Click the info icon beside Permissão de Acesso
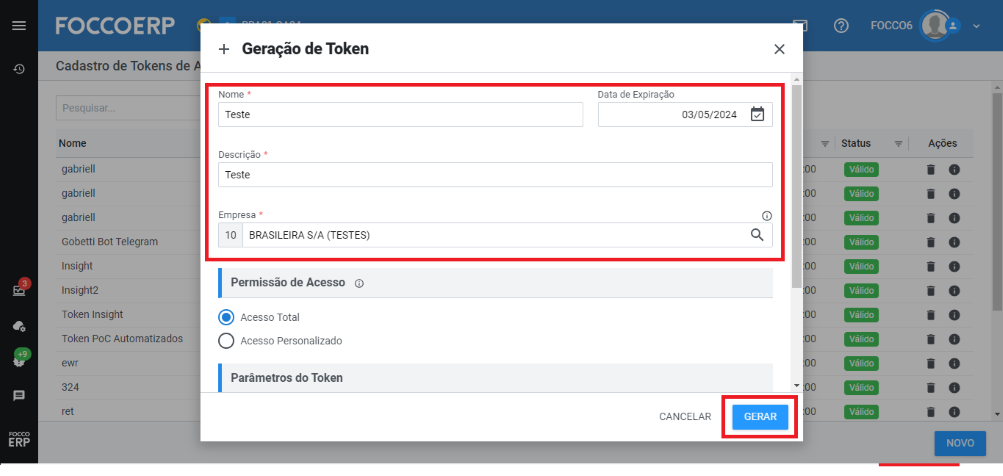This screenshot has height=476, width=1003. (x=359, y=283)
